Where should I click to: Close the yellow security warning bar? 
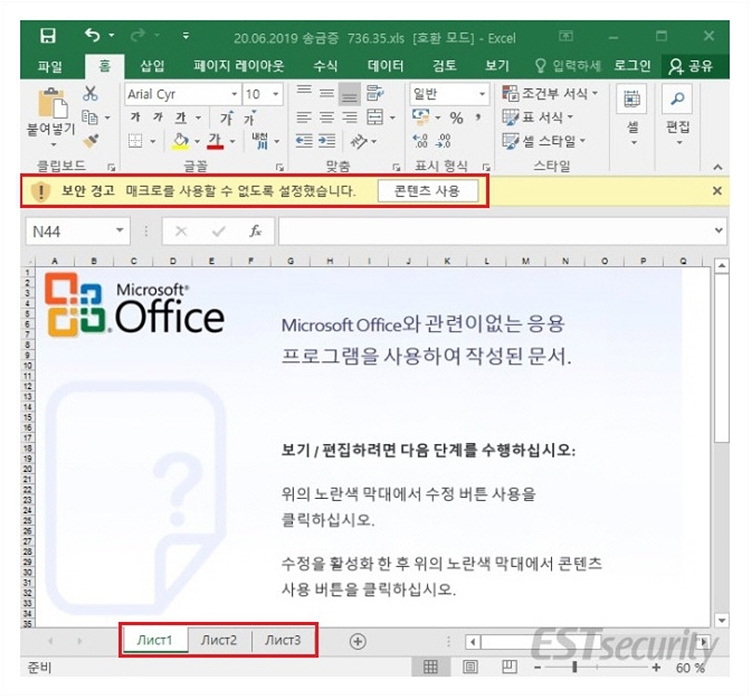click(x=717, y=191)
